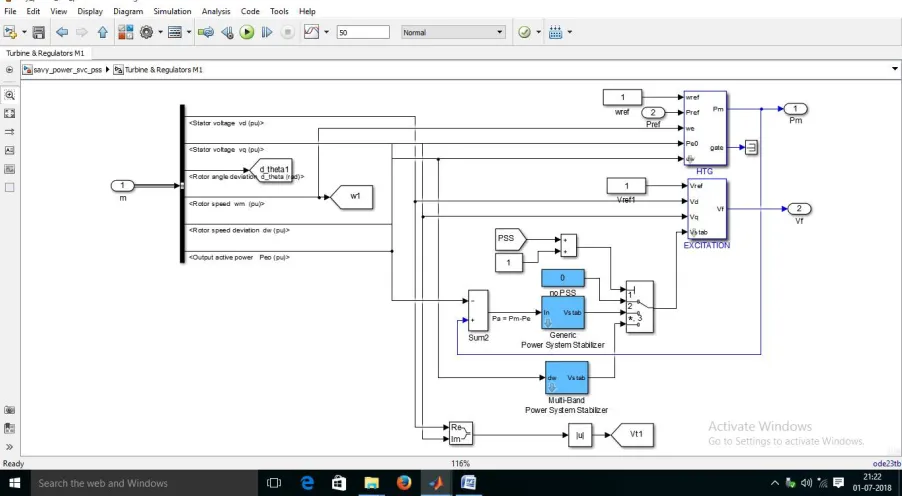Open the Code menu
The height and width of the screenshot is (496, 902).
click(x=250, y=11)
